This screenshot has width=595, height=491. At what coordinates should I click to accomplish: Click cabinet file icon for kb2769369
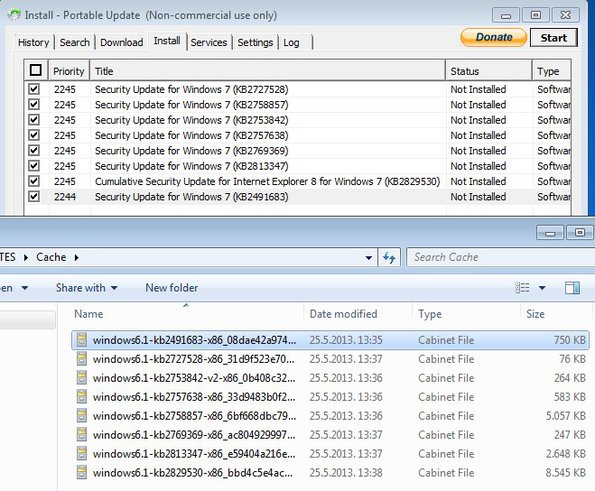[x=82, y=434]
